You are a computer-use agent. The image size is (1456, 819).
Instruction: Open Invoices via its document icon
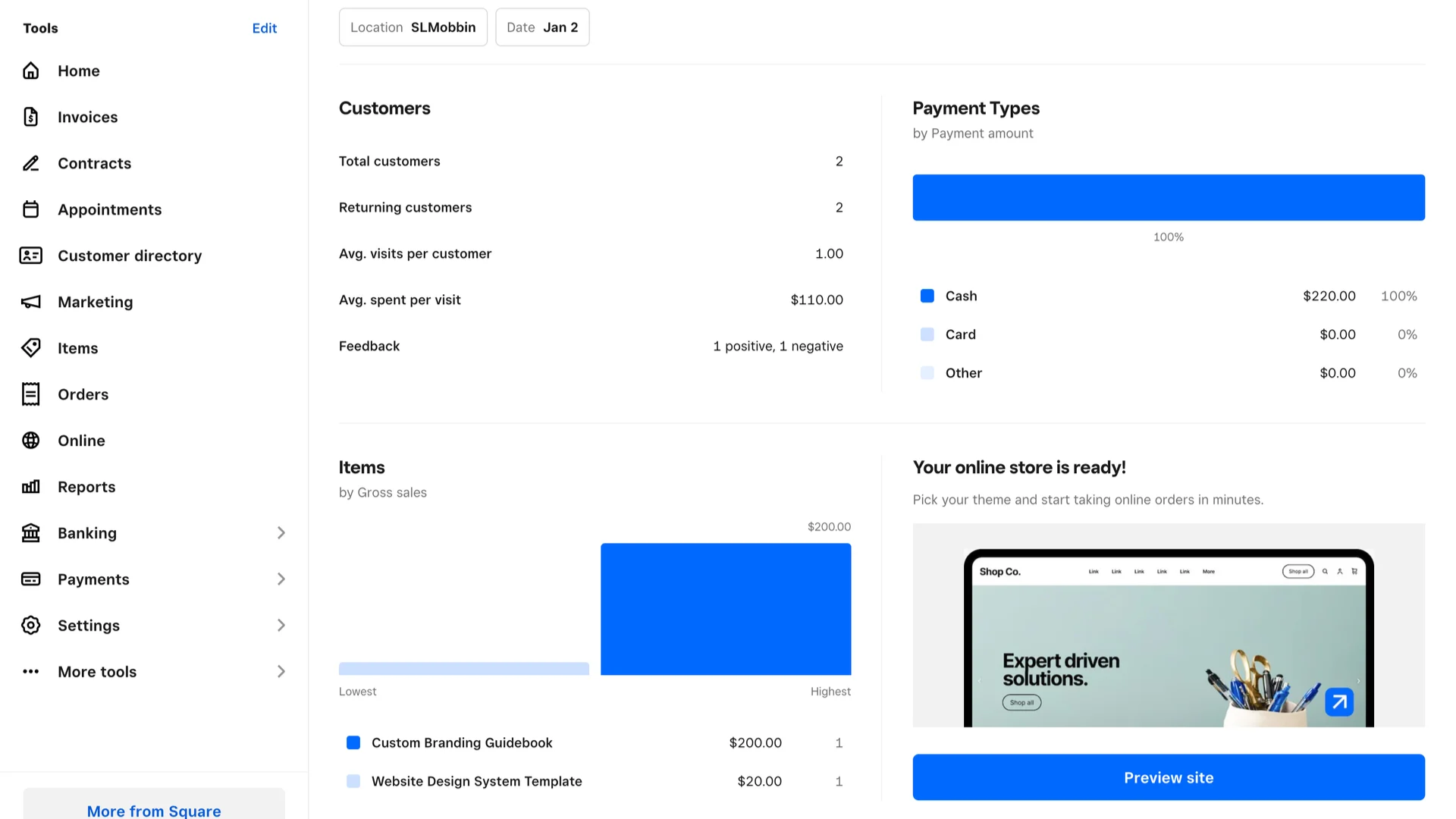tap(30, 117)
